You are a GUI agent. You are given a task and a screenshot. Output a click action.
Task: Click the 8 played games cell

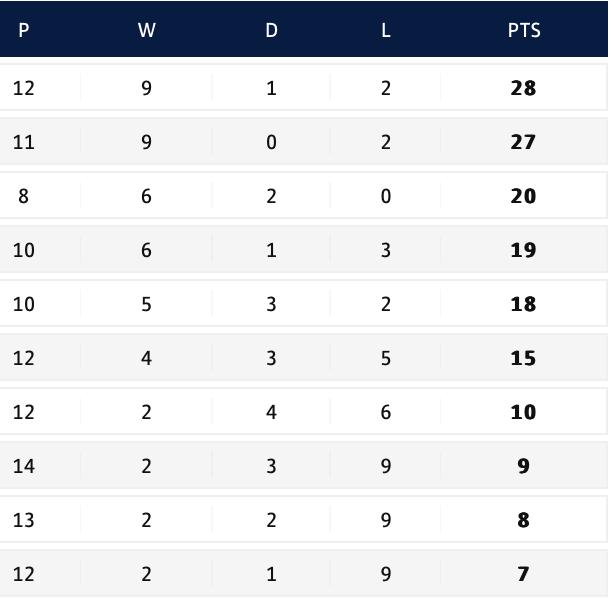point(23,196)
